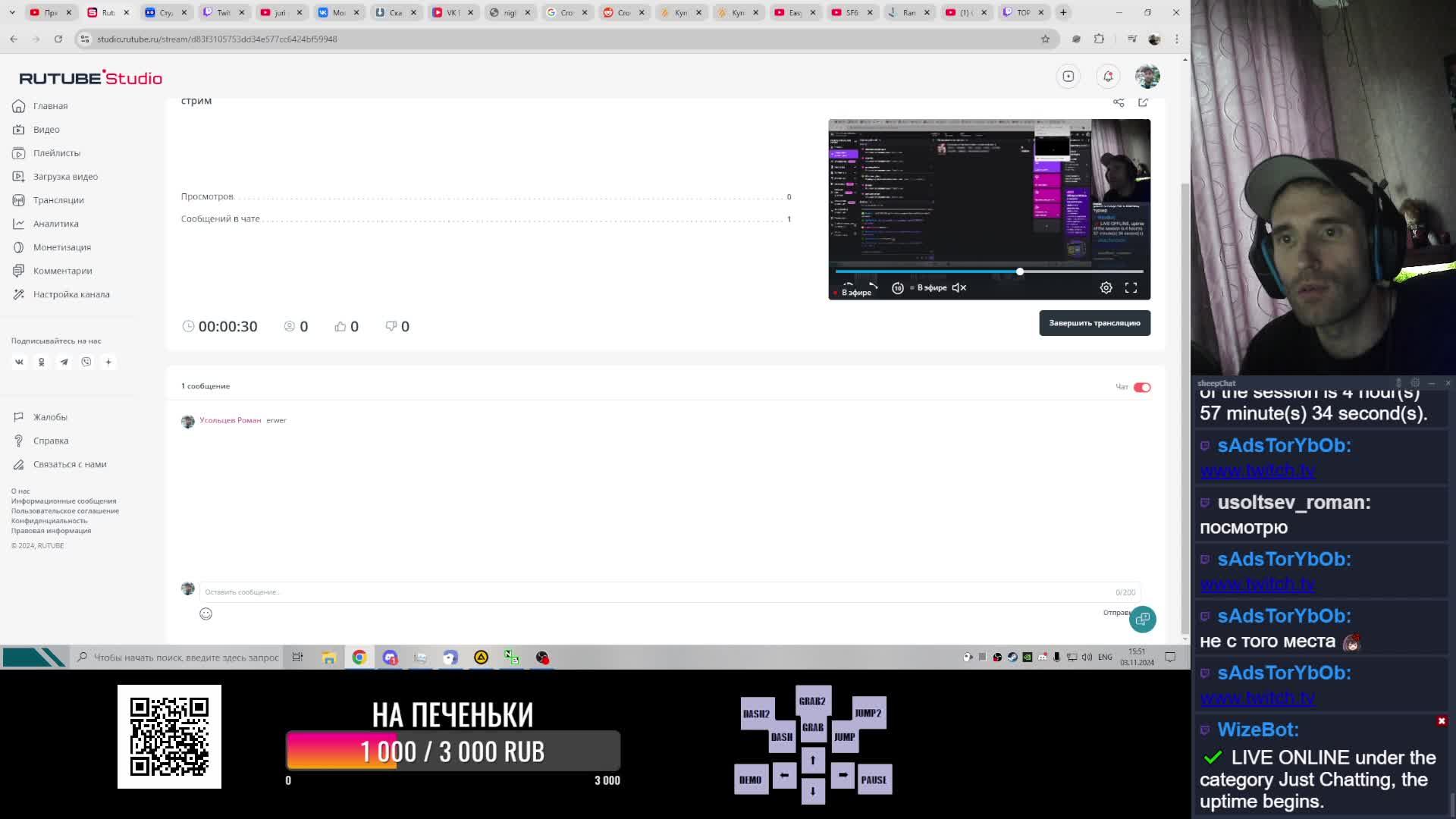Open Chrome from the Windows taskbar
The width and height of the screenshot is (1456, 819).
click(x=359, y=657)
